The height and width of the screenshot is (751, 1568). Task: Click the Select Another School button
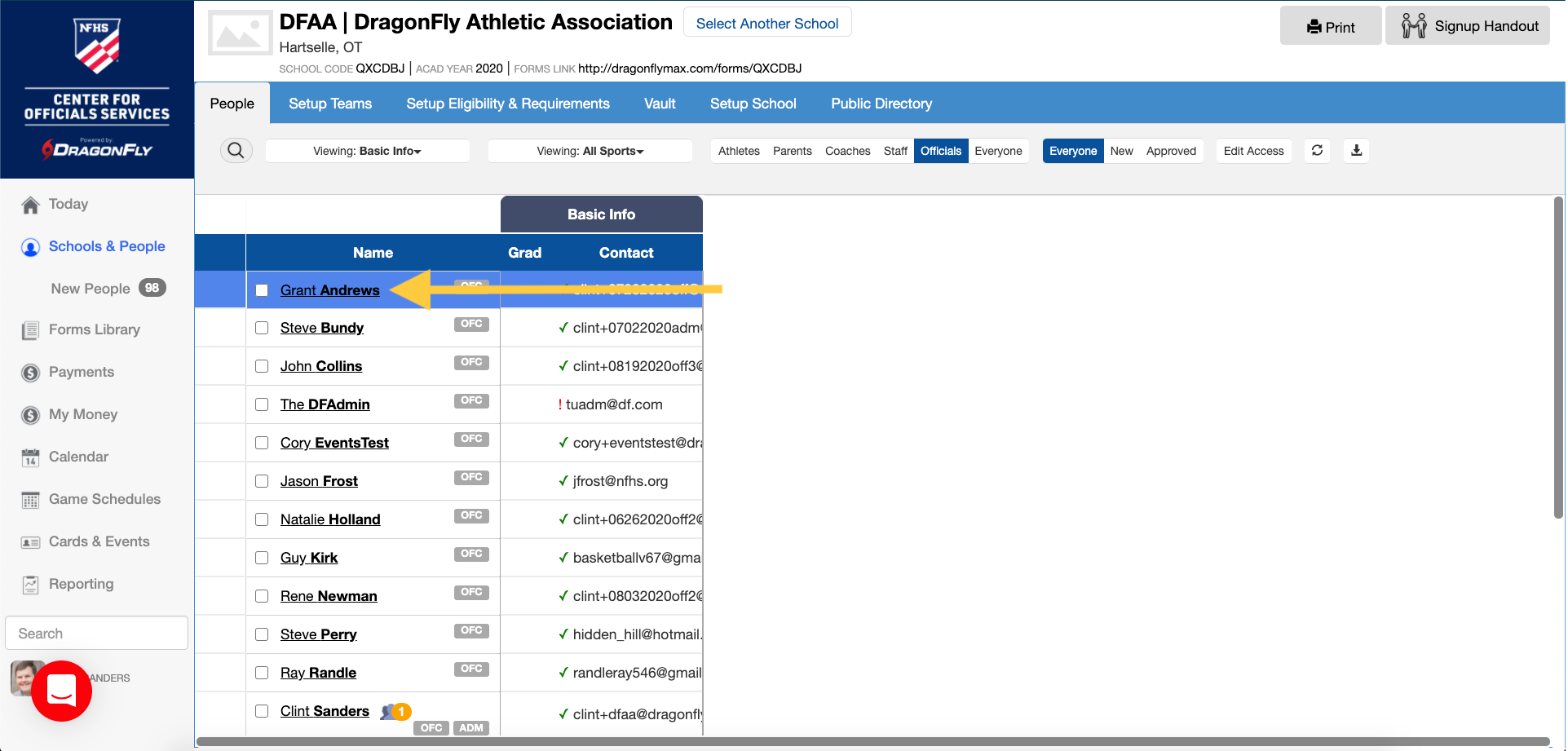coord(766,24)
